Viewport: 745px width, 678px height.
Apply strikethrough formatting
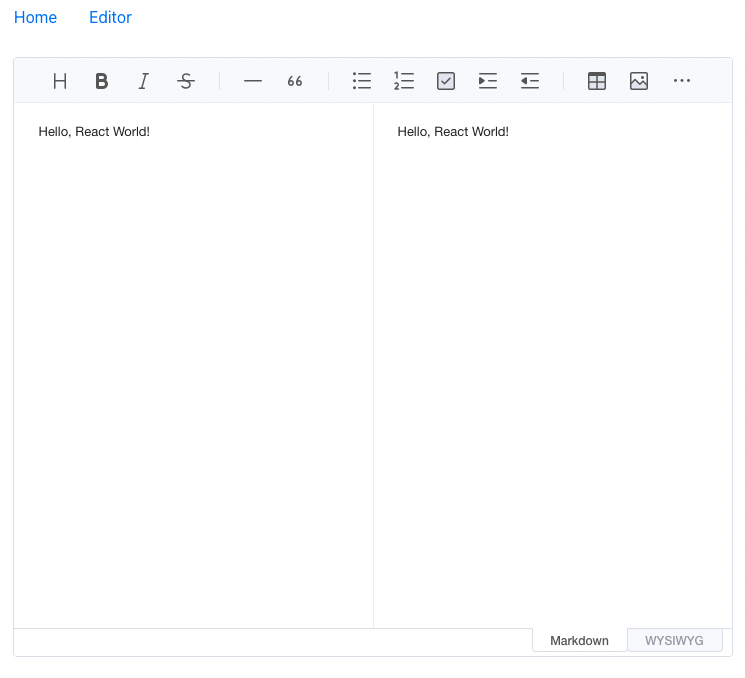point(186,81)
